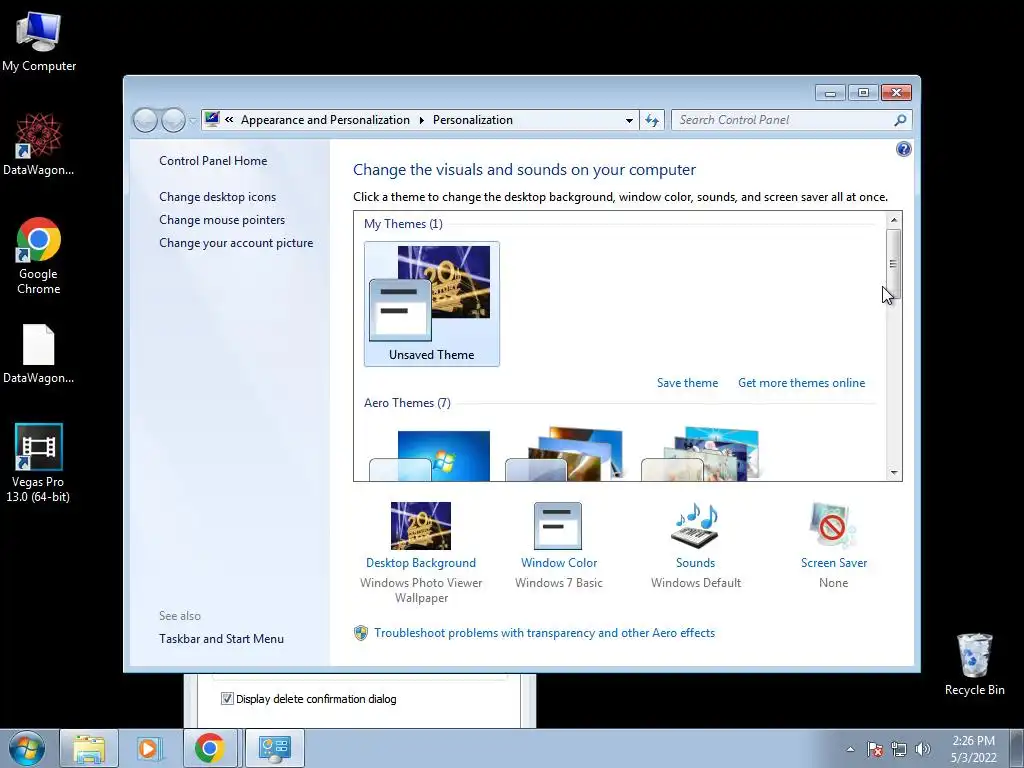Screen dimensions: 1024x768
Task: Open Taskbar and Start Menu link
Action: point(221,639)
